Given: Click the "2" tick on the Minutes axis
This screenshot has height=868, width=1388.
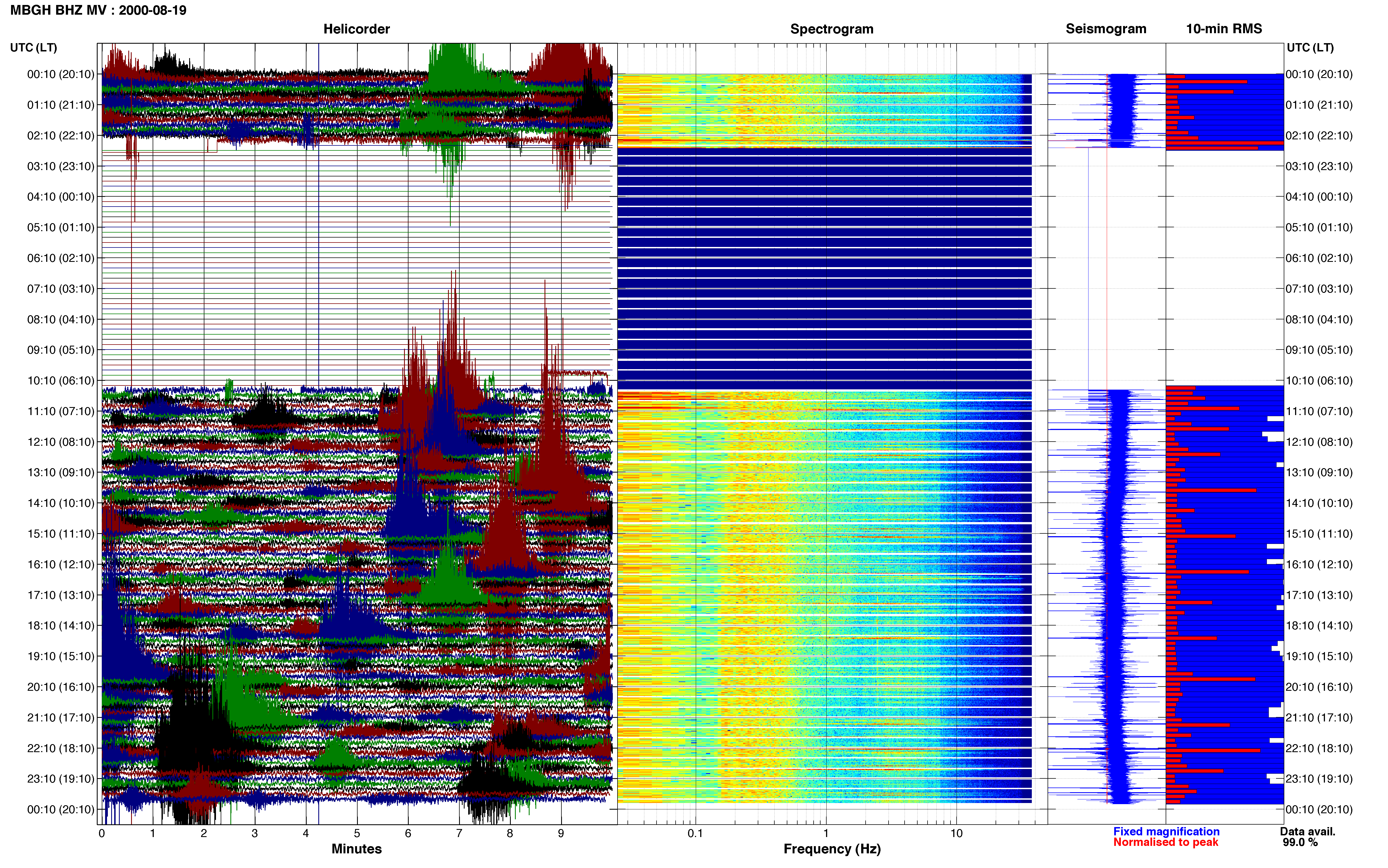Looking at the screenshot, I should (204, 833).
